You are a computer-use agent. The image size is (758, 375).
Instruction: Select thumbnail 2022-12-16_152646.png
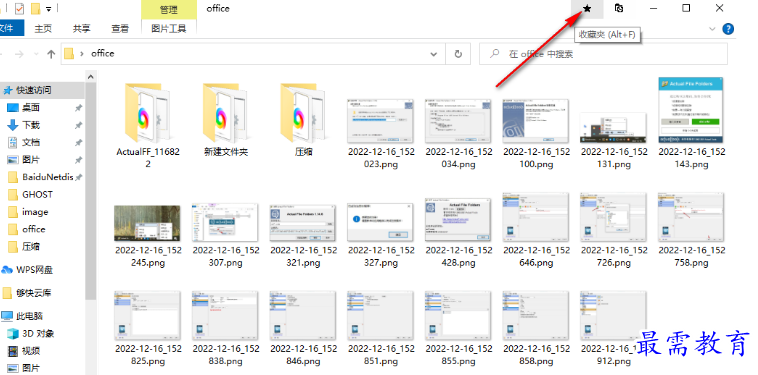pyautogui.click(x=537, y=230)
